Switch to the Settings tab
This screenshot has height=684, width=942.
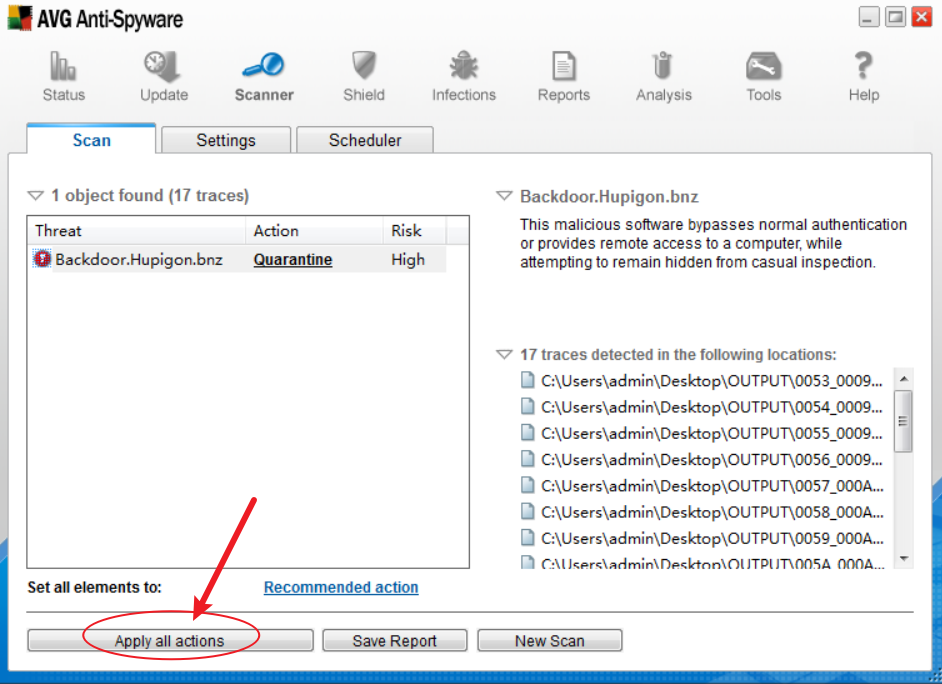226,140
